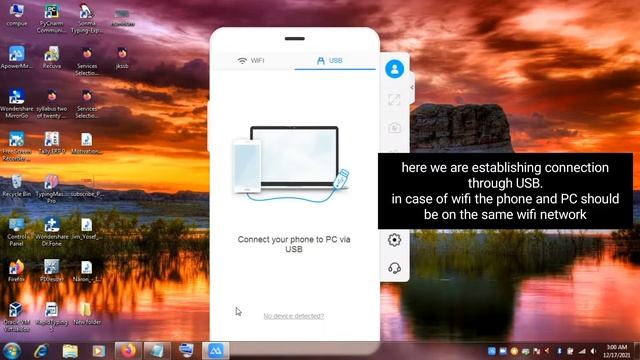Select the USB connection tab
This screenshot has height=360, width=640.
330,61
